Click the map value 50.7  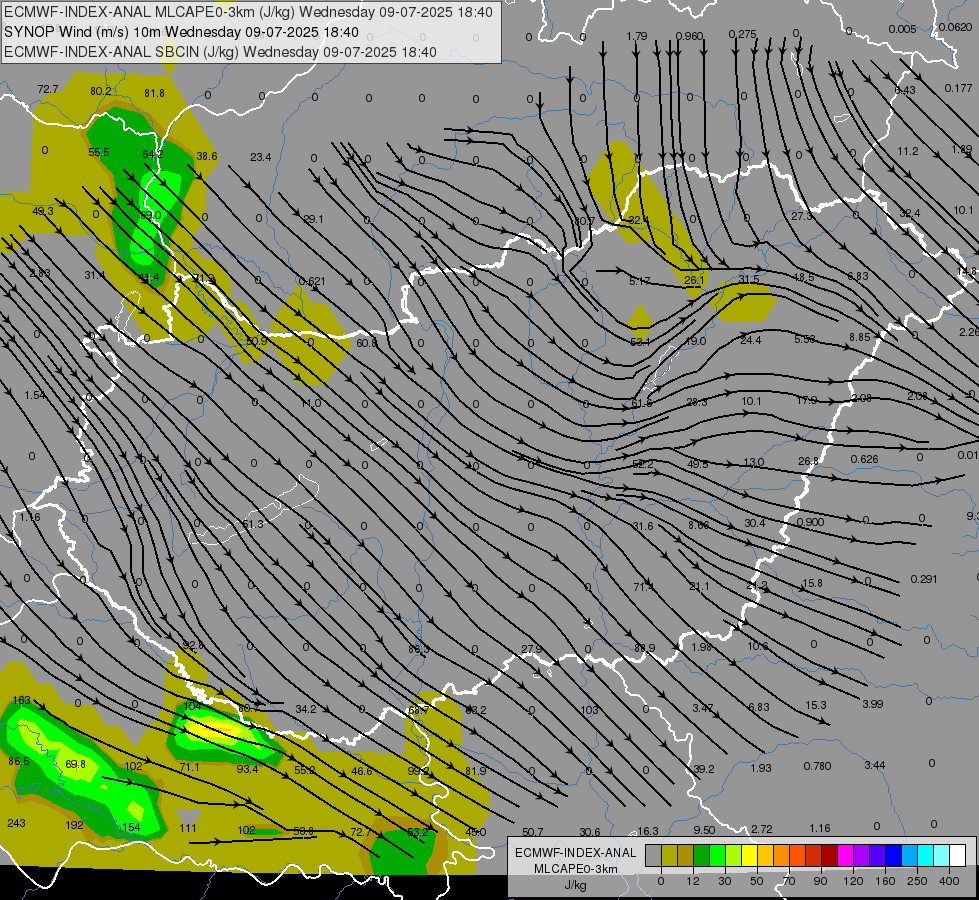tap(533, 832)
